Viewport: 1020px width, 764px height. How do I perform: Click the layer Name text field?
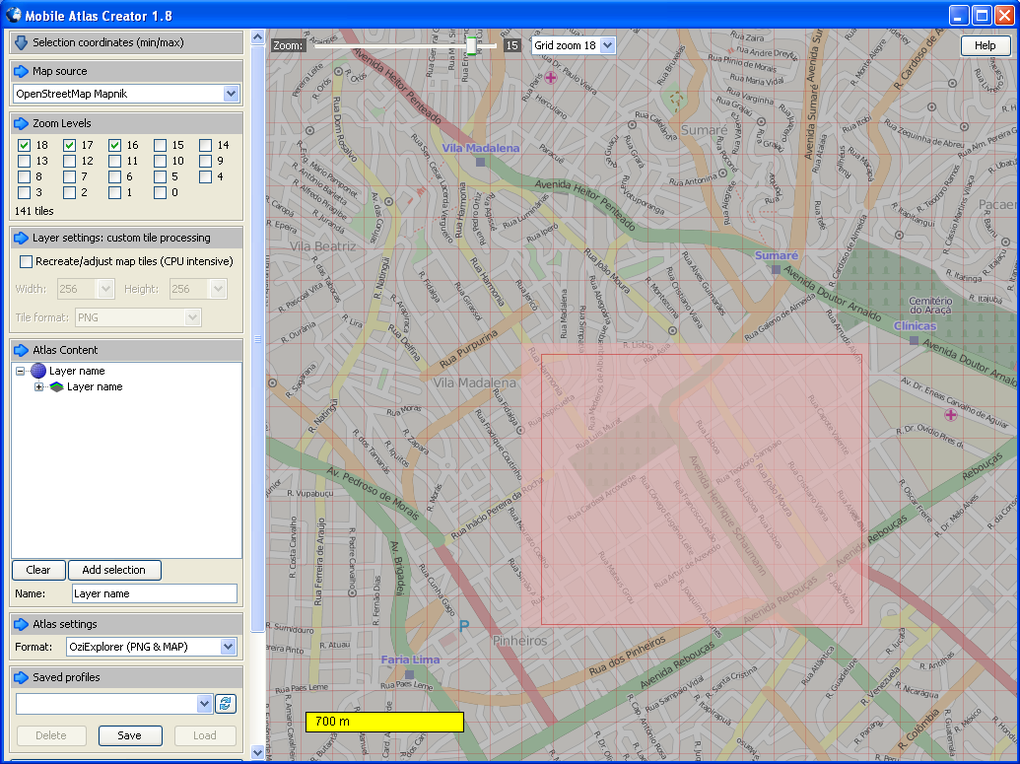pos(155,593)
